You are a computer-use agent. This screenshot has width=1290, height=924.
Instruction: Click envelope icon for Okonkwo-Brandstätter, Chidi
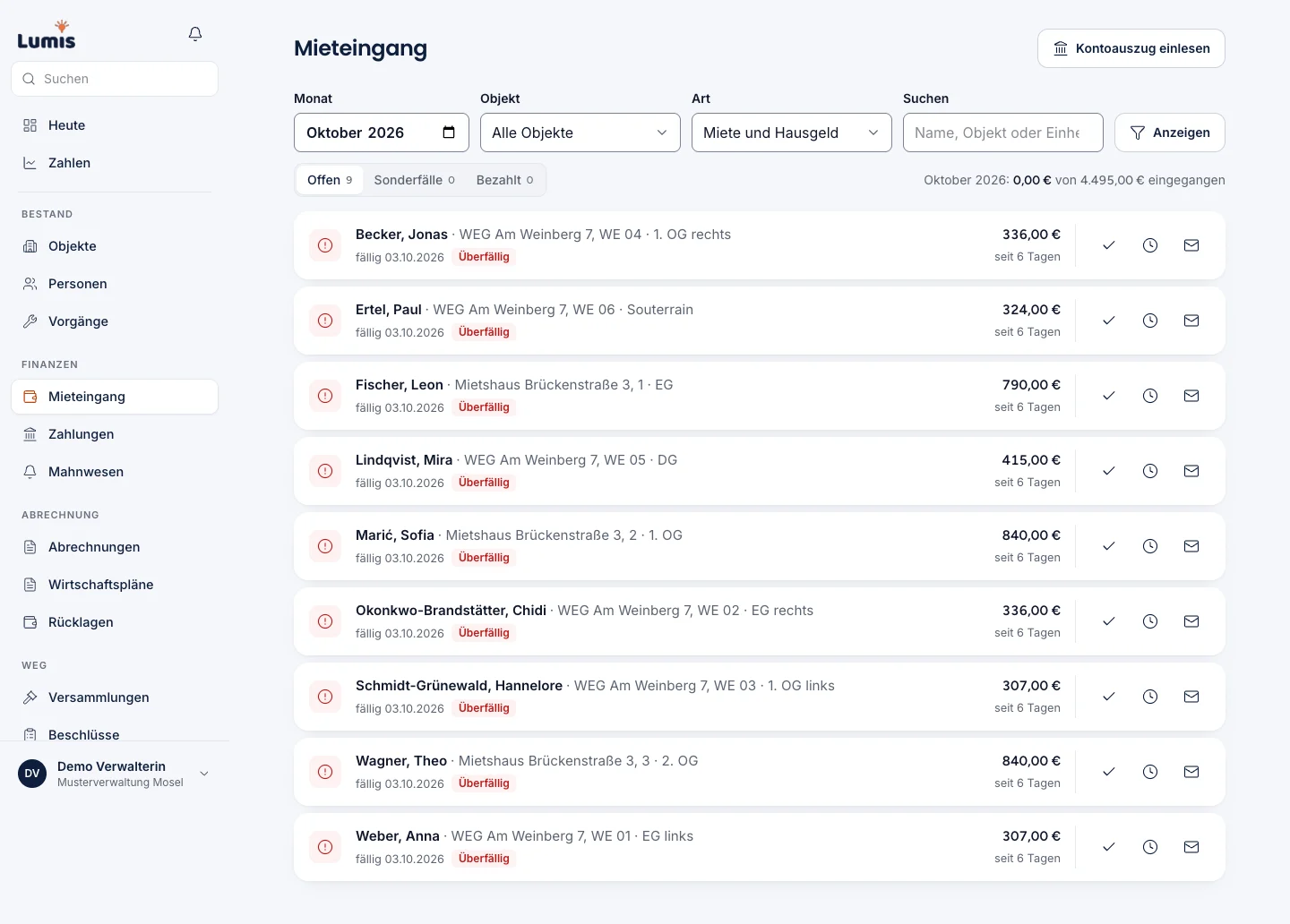click(1191, 621)
